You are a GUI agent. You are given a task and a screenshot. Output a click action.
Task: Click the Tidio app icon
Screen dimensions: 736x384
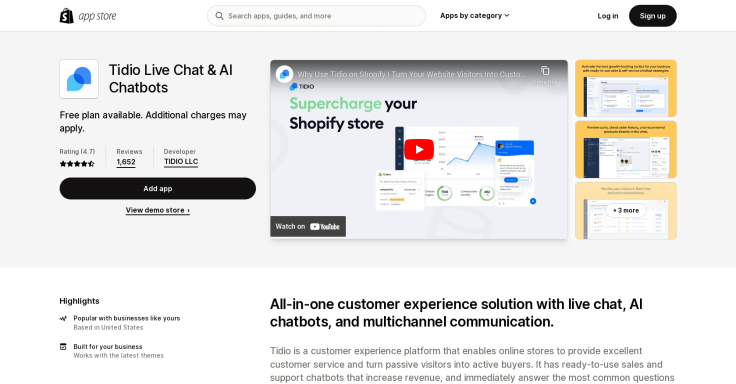(x=79, y=79)
